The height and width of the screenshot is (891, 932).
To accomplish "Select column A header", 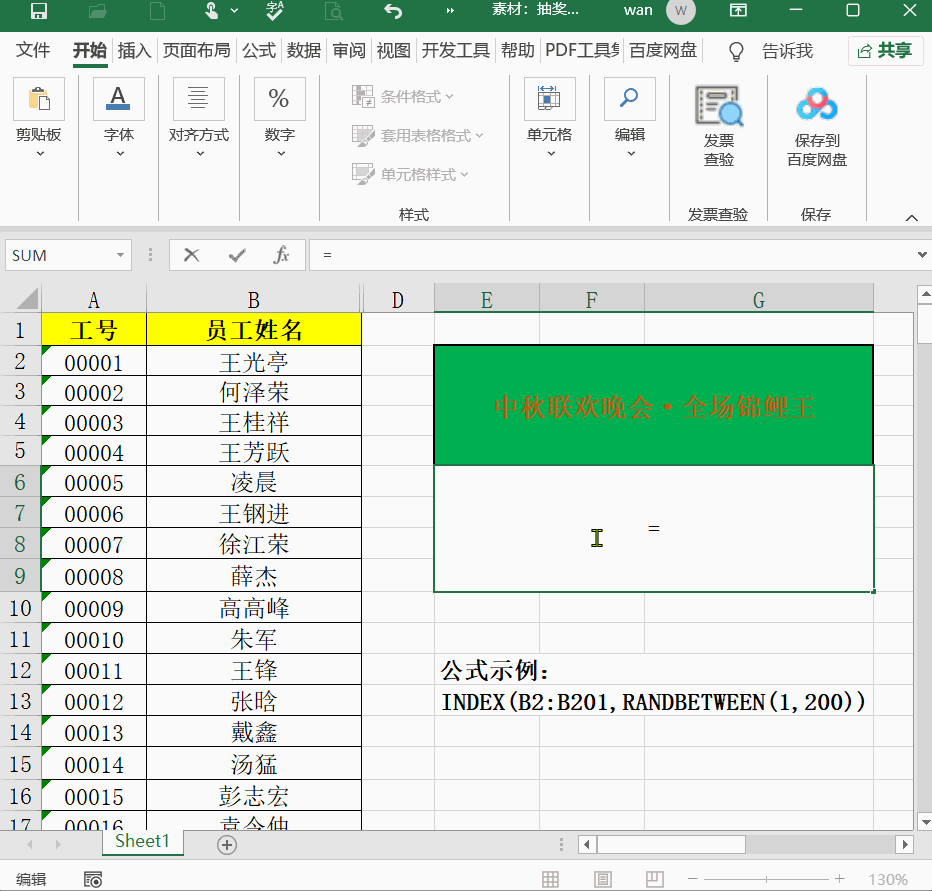I will coord(93,300).
